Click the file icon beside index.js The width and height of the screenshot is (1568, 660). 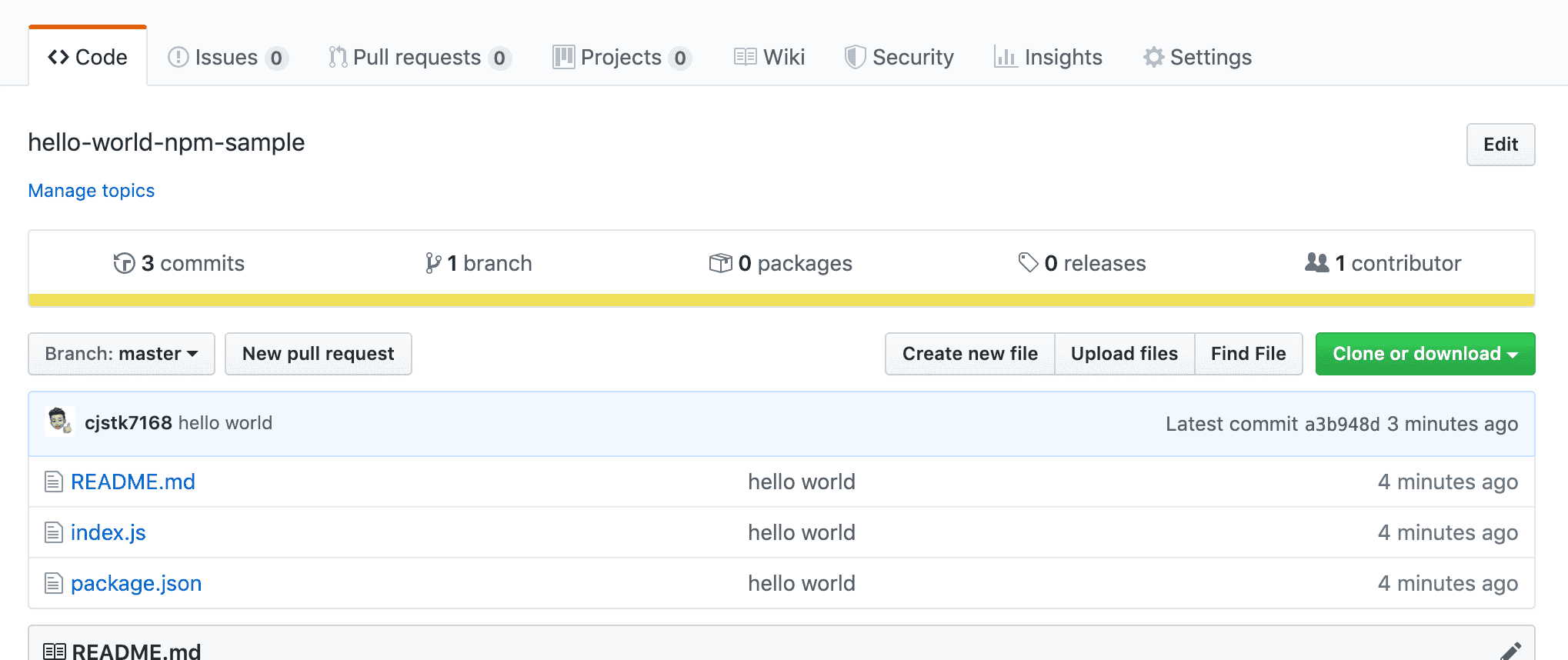coord(53,532)
